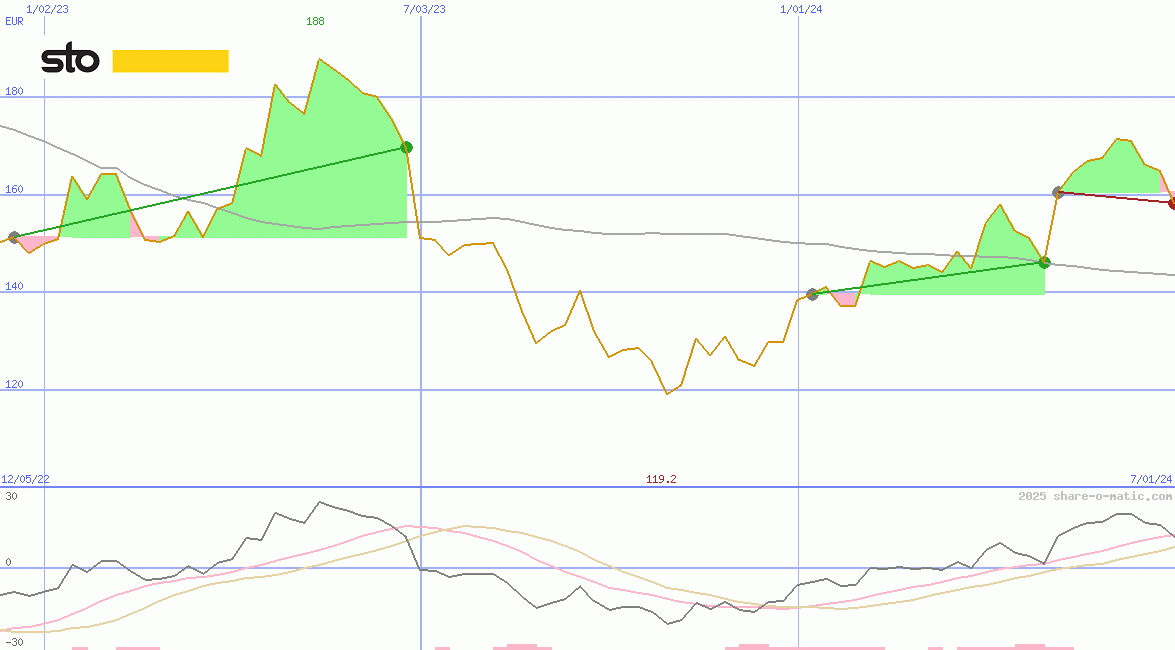Click the 188 peak price label
The image size is (1175, 650).
point(315,21)
